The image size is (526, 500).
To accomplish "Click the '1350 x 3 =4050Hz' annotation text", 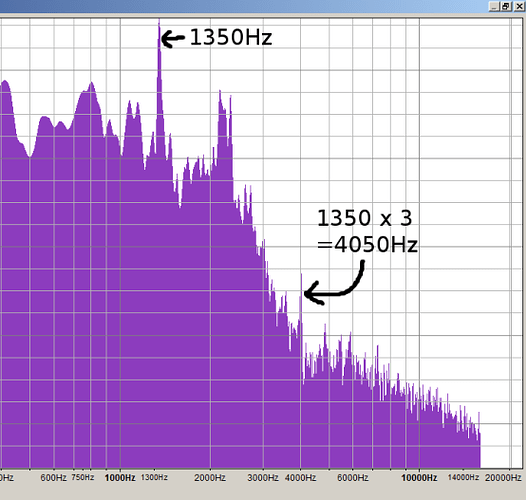I will (367, 231).
